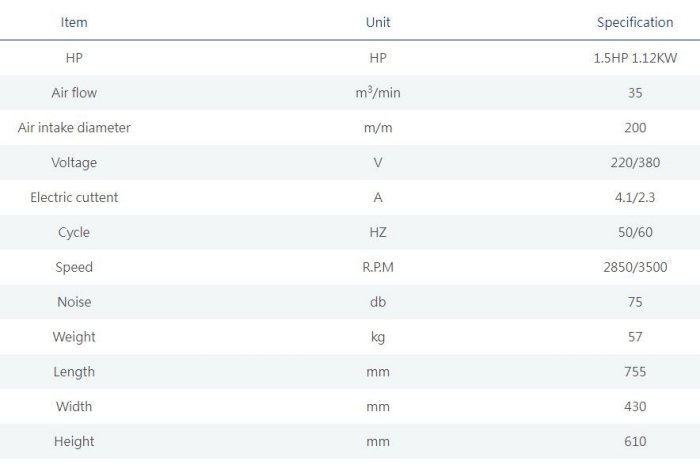The height and width of the screenshot is (469, 700).
Task: Select the 220/380 voltage value
Action: 635,162
